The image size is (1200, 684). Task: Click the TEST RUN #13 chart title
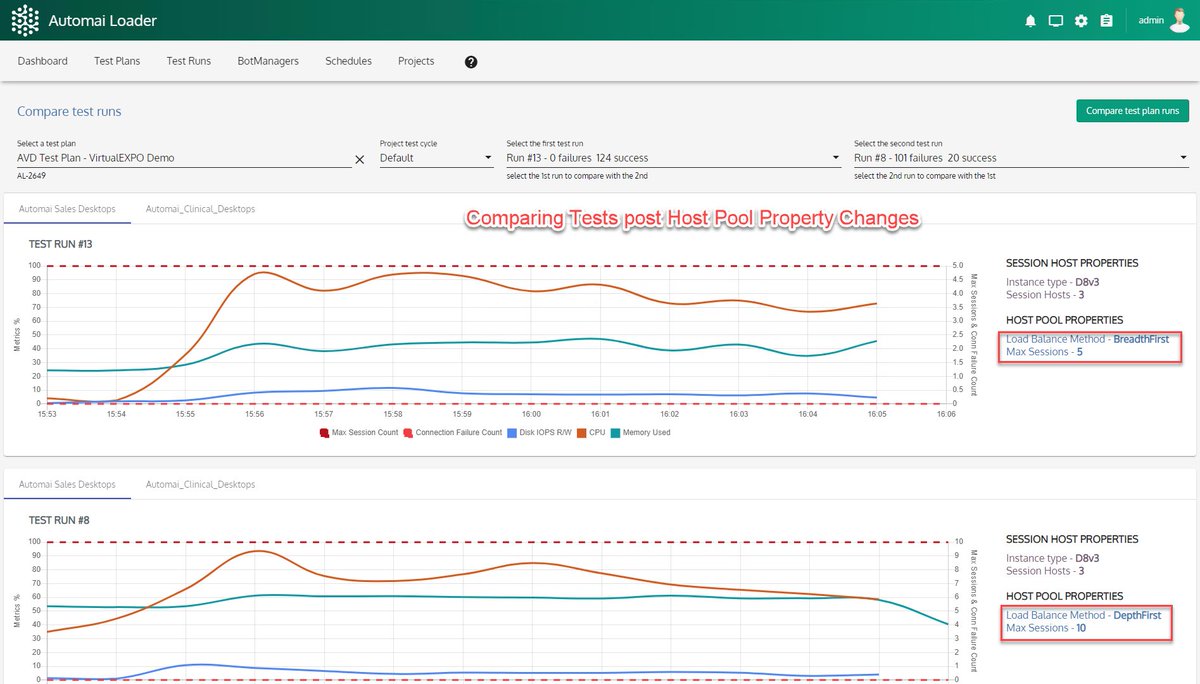pos(61,244)
